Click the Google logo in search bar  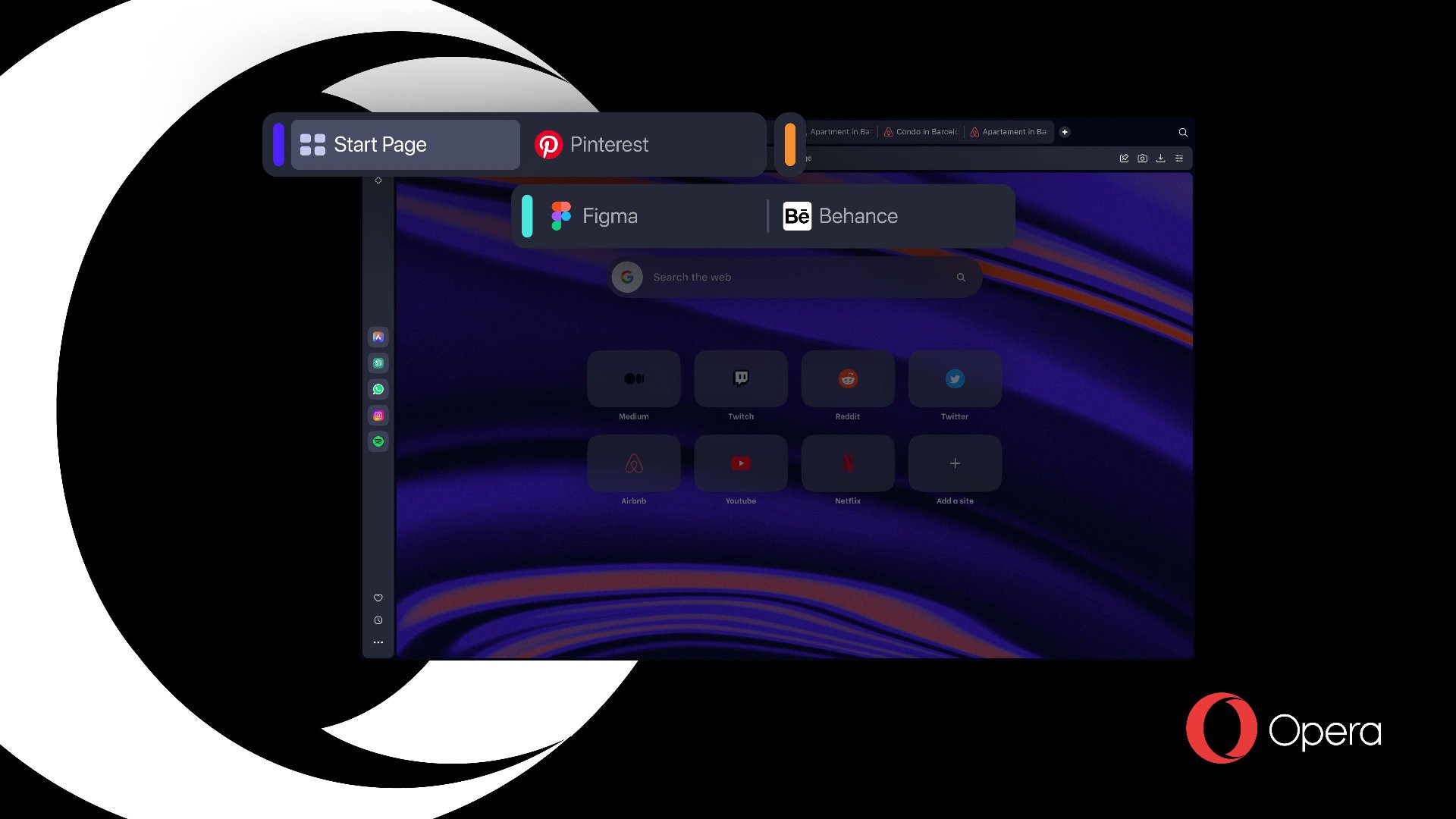627,278
